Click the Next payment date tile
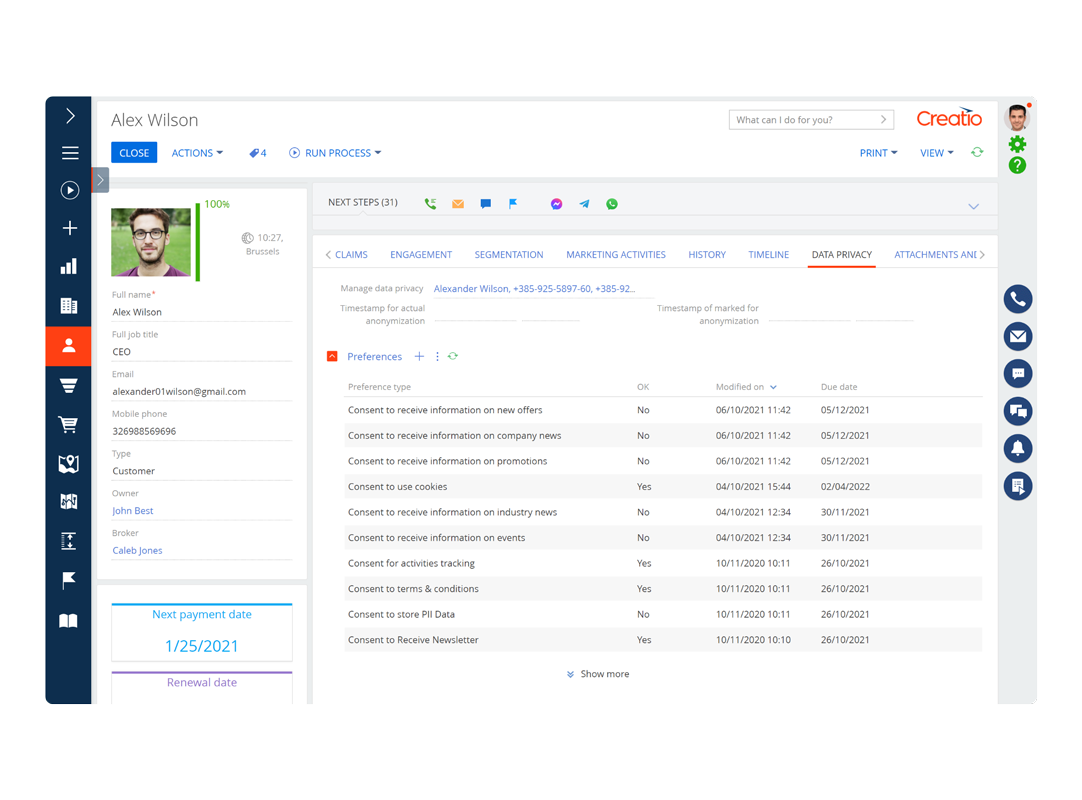This screenshot has width=1082, height=800. pyautogui.click(x=201, y=632)
